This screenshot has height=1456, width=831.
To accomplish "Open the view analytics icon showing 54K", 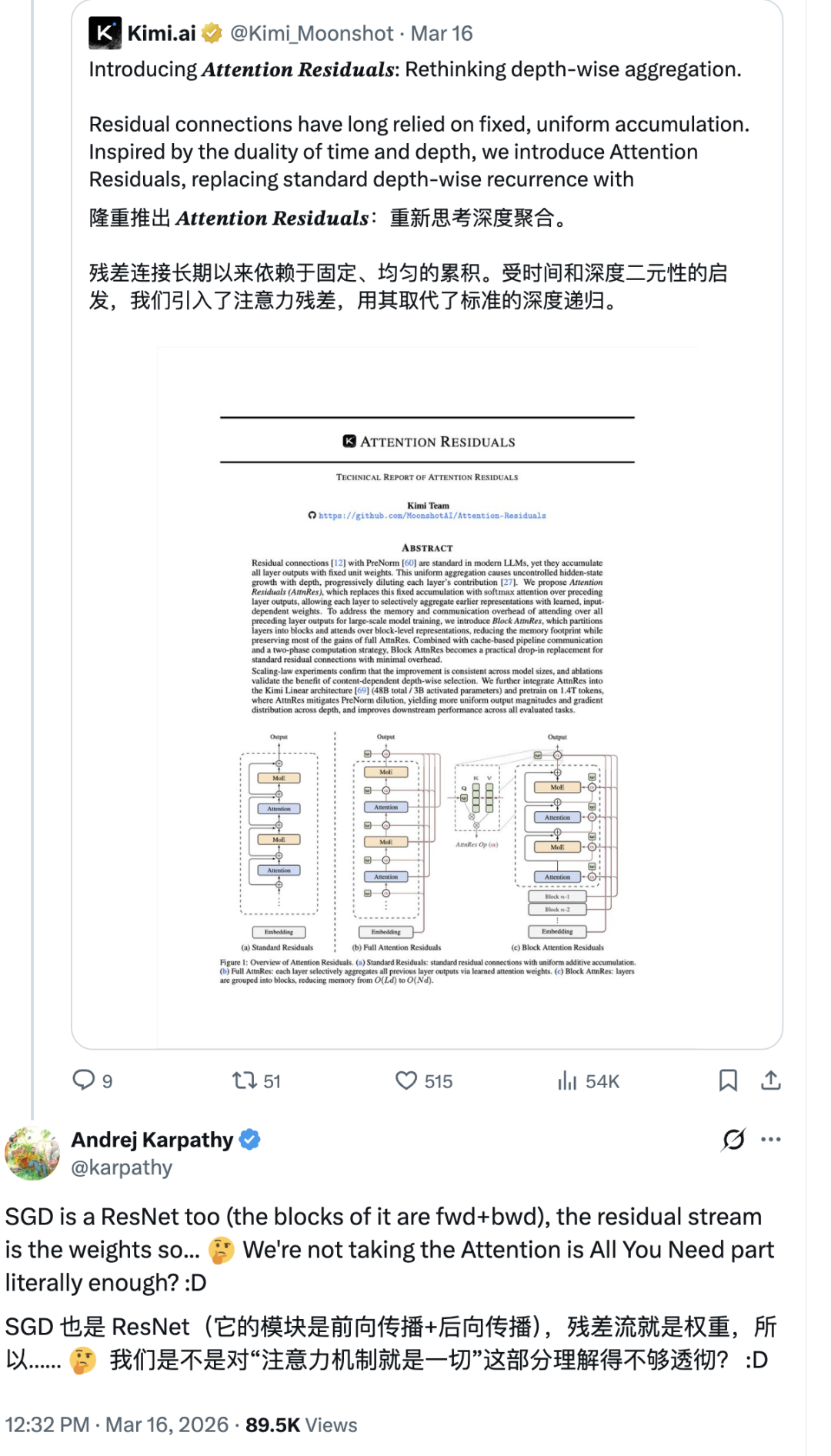I will click(567, 1080).
